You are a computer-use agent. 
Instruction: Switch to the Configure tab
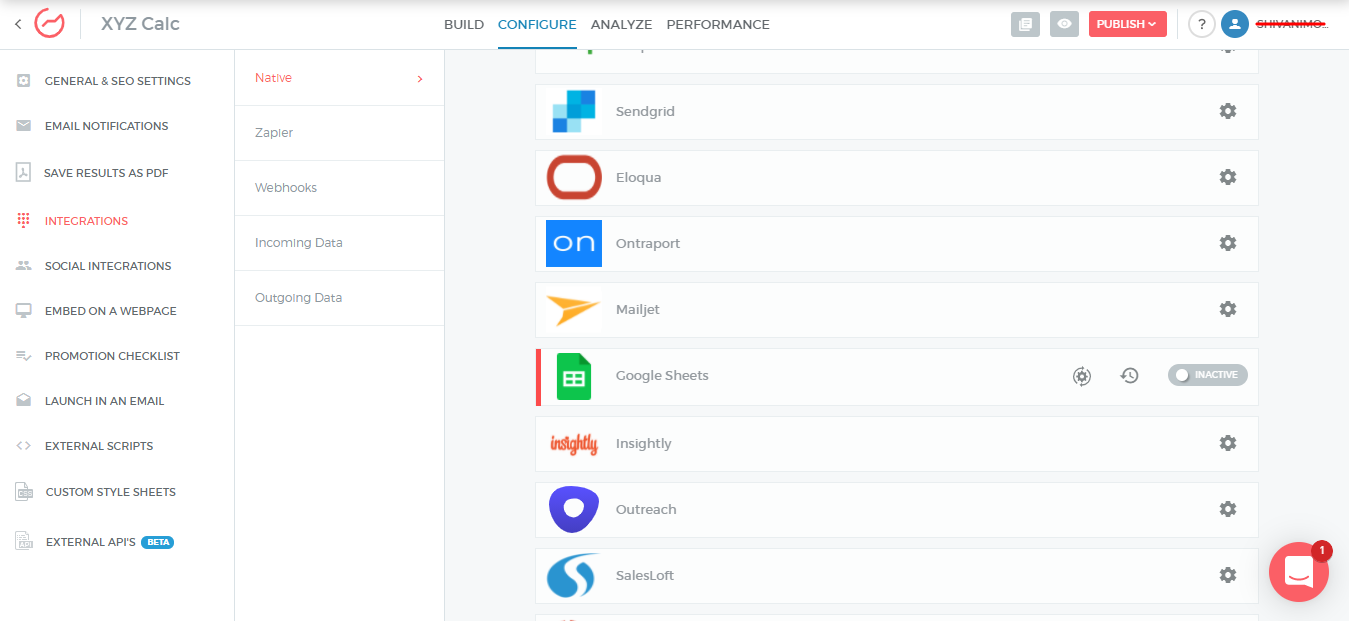(537, 24)
